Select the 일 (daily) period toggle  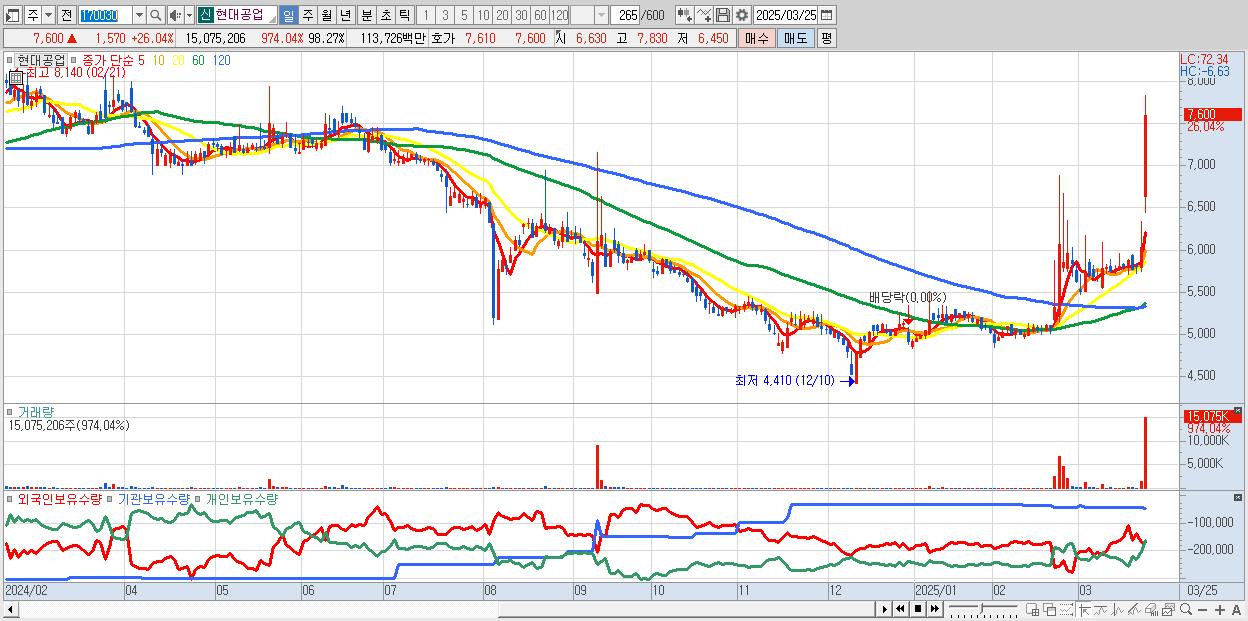click(x=288, y=15)
